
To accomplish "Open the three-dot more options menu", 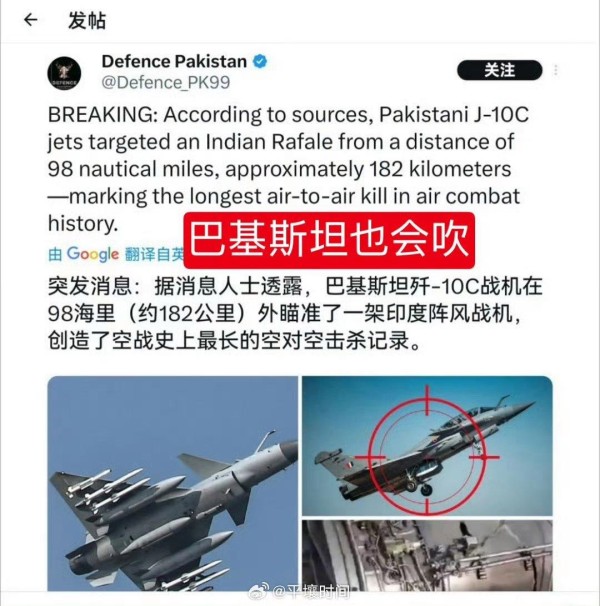I will 556,70.
